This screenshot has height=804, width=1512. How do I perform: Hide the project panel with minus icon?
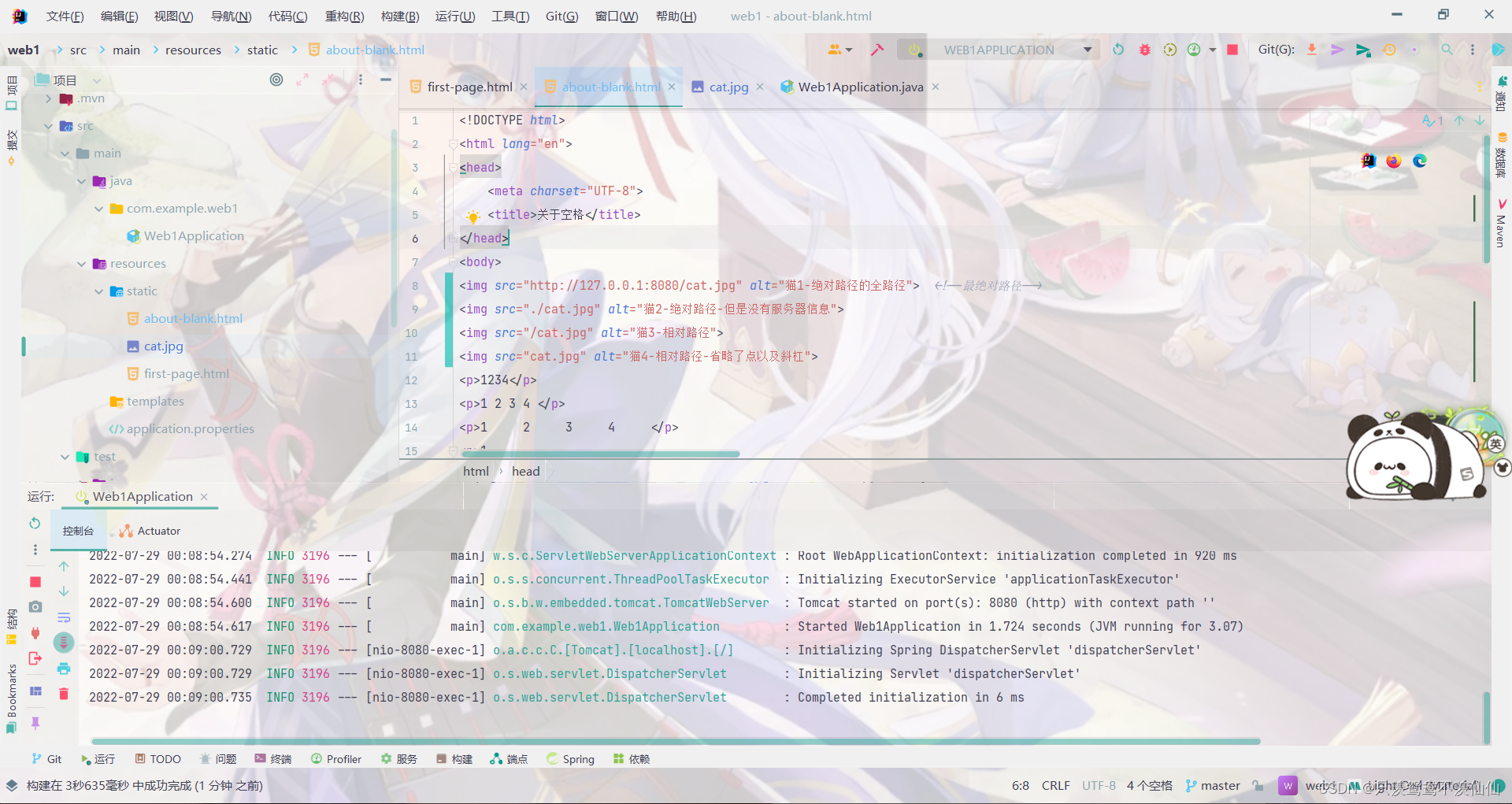point(386,80)
